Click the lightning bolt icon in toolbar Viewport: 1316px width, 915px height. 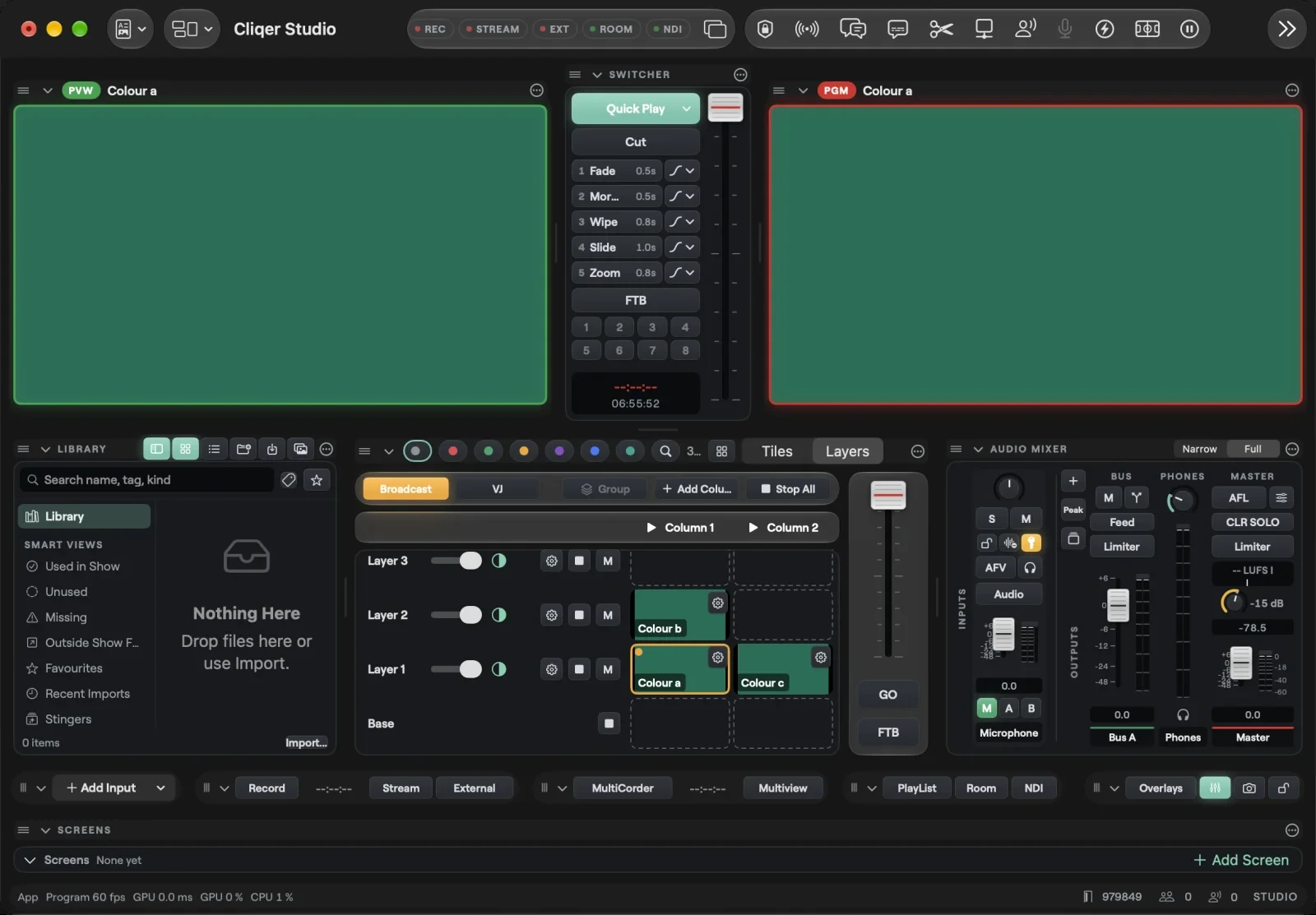[1105, 30]
